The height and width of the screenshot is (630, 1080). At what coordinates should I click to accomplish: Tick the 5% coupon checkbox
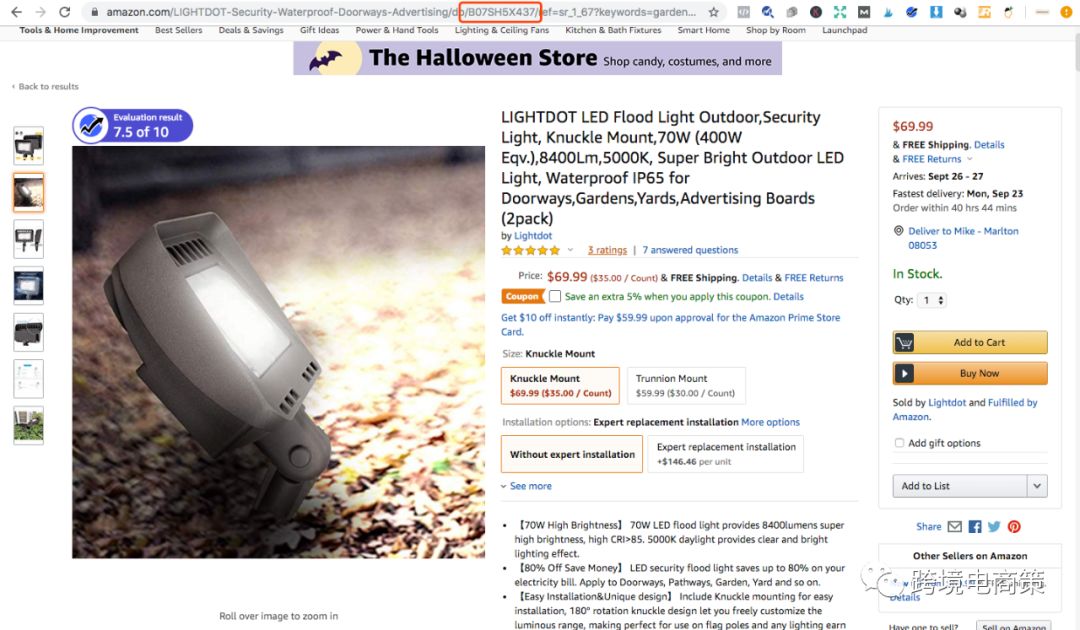pos(554,297)
